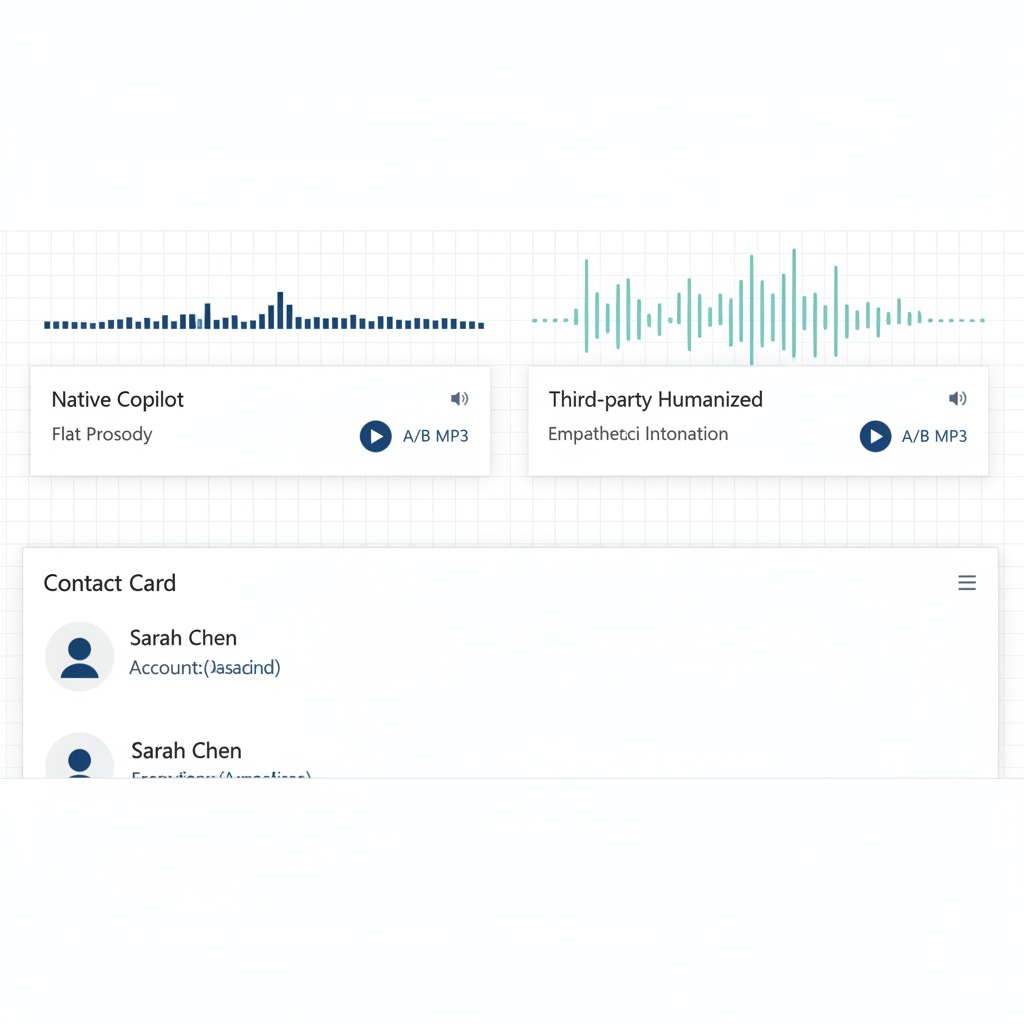Open the Contact Card hamburger menu

tap(967, 583)
